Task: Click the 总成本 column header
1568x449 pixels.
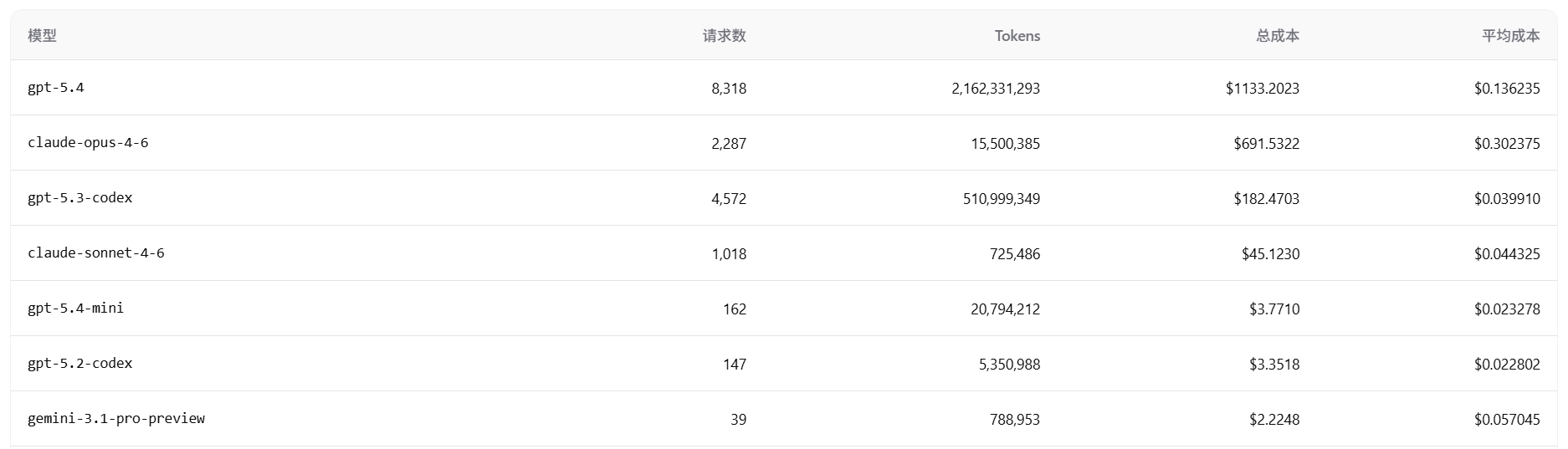Action: coord(1277,36)
